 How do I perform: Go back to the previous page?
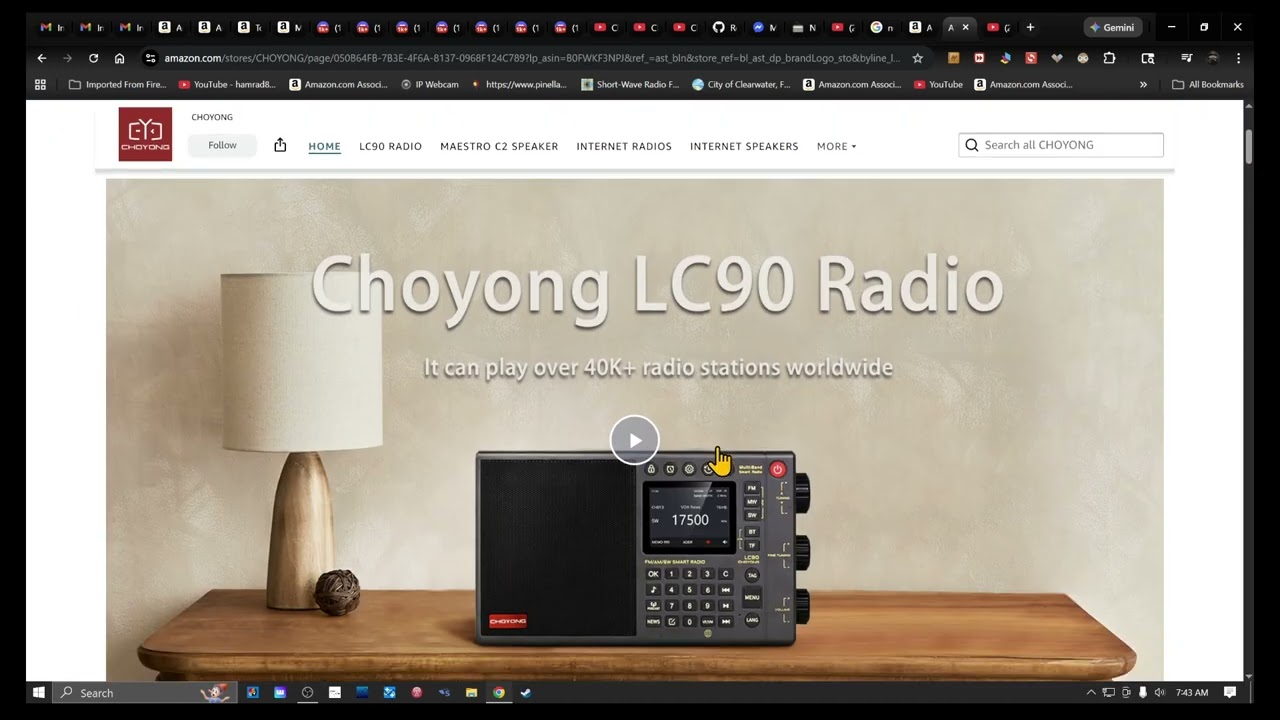(x=42, y=58)
